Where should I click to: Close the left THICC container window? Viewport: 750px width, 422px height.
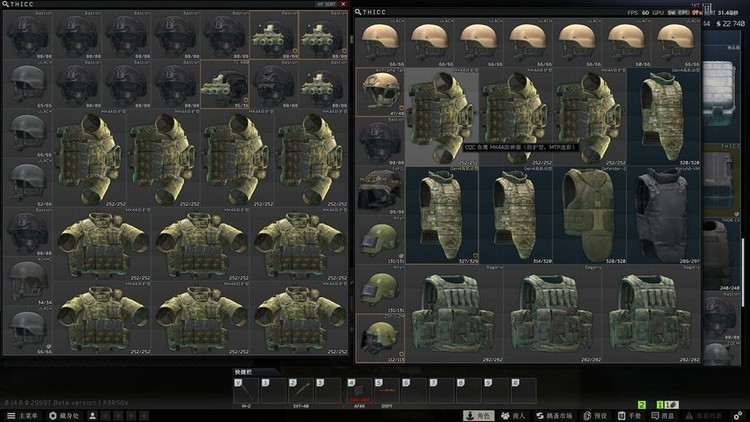click(343, 4)
